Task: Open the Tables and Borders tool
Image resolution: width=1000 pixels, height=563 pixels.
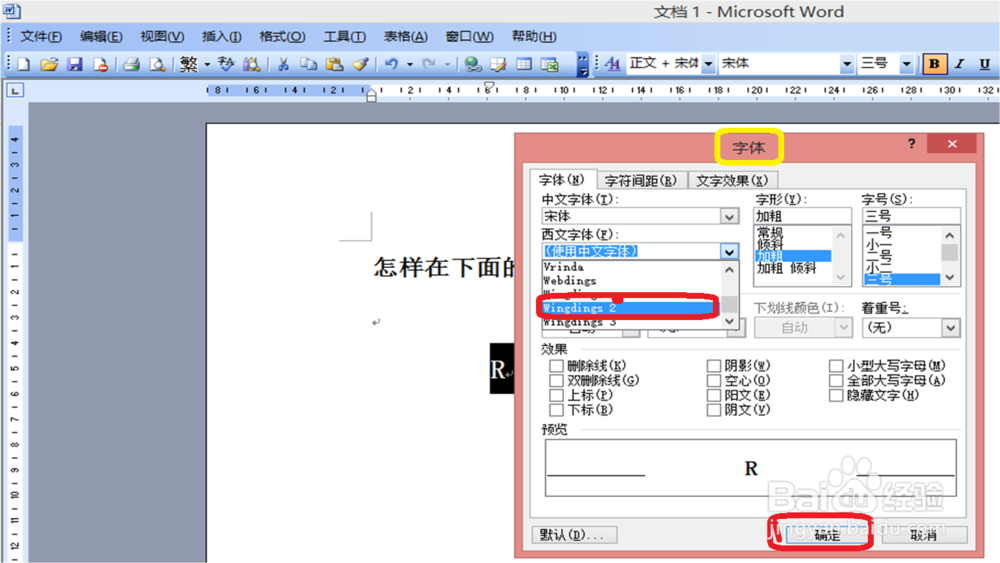Action: (x=498, y=64)
